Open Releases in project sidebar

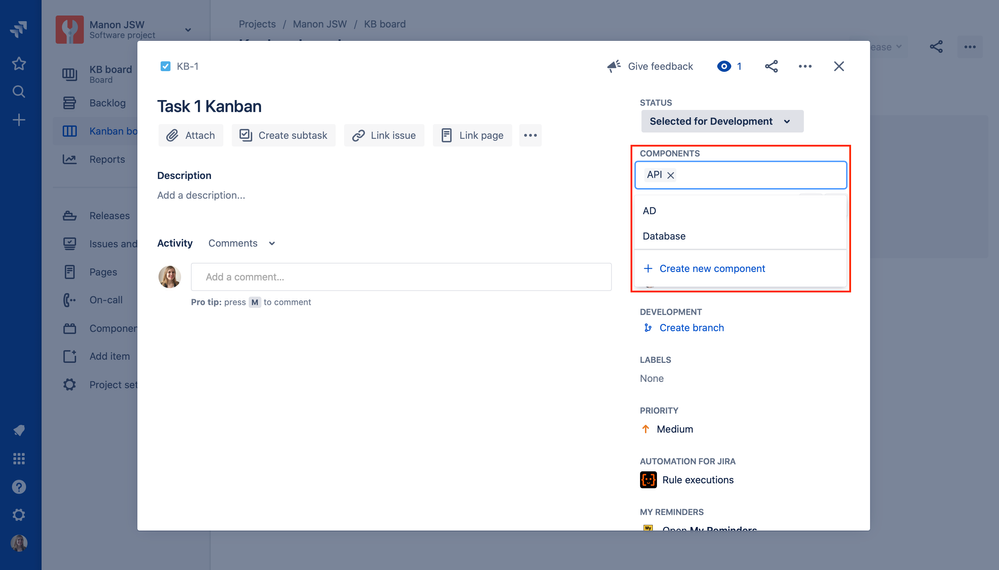click(x=96, y=215)
